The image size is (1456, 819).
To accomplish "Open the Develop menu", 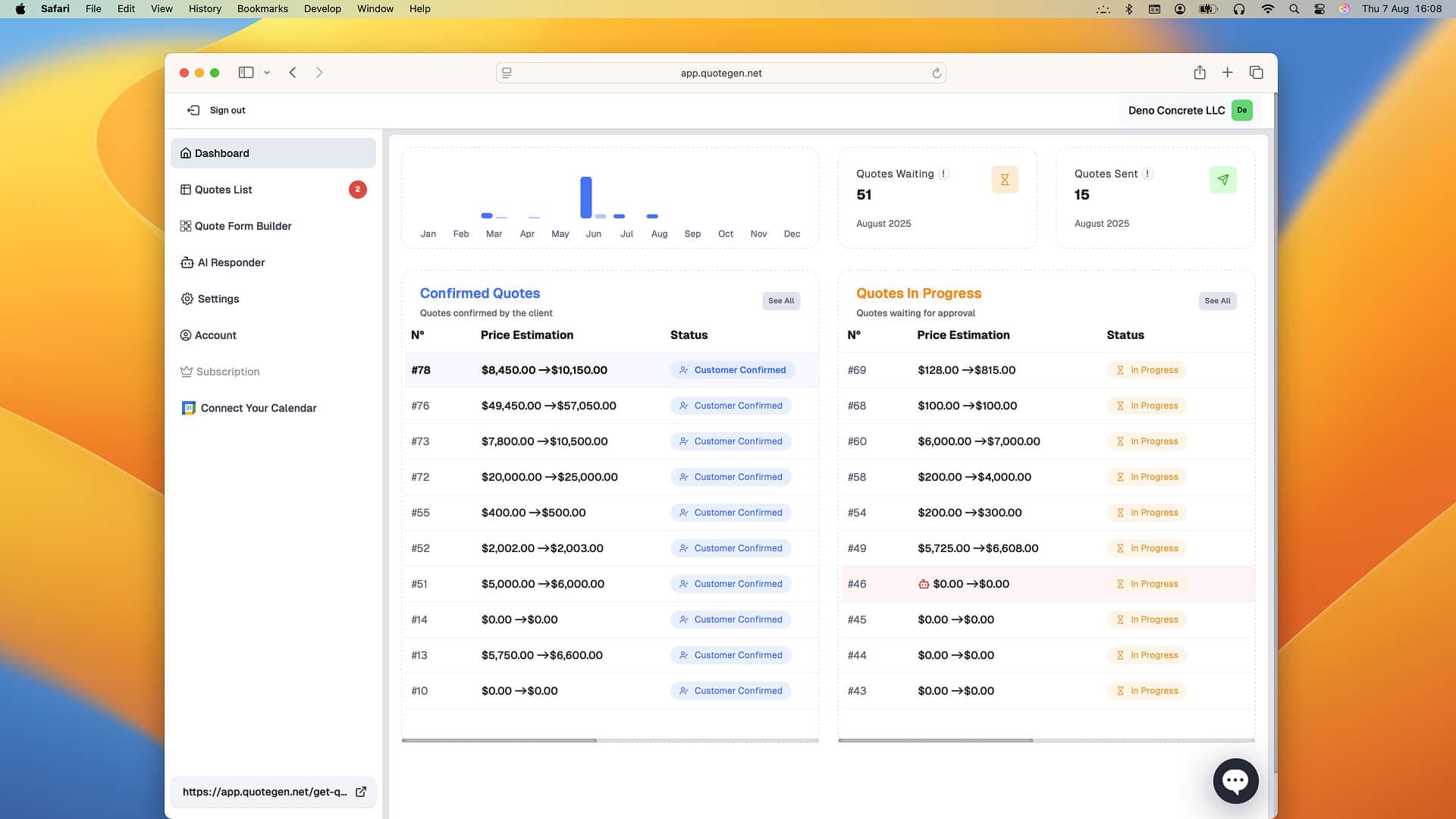I will point(322,9).
